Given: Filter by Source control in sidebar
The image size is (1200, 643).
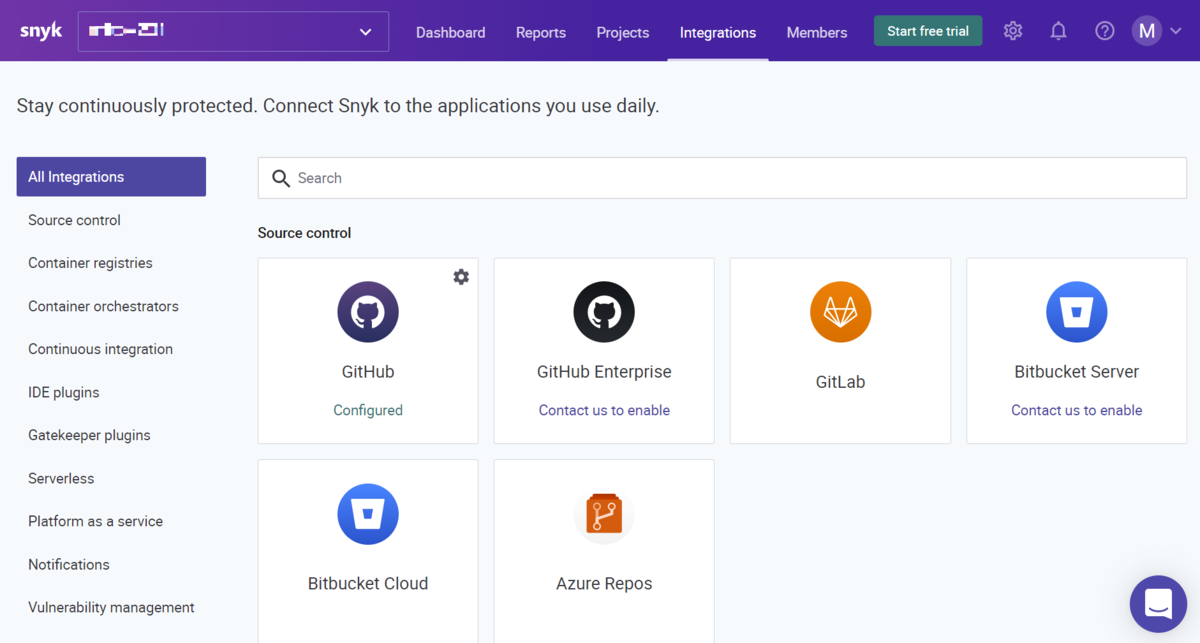Looking at the screenshot, I should coord(74,220).
